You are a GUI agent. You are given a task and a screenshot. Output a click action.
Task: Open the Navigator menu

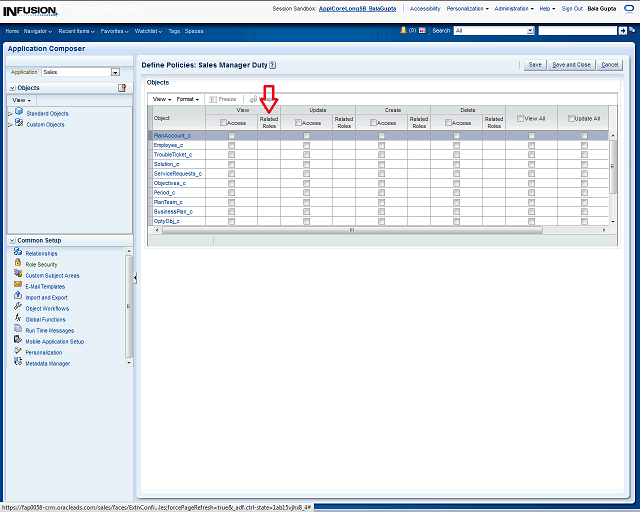pyautogui.click(x=37, y=31)
